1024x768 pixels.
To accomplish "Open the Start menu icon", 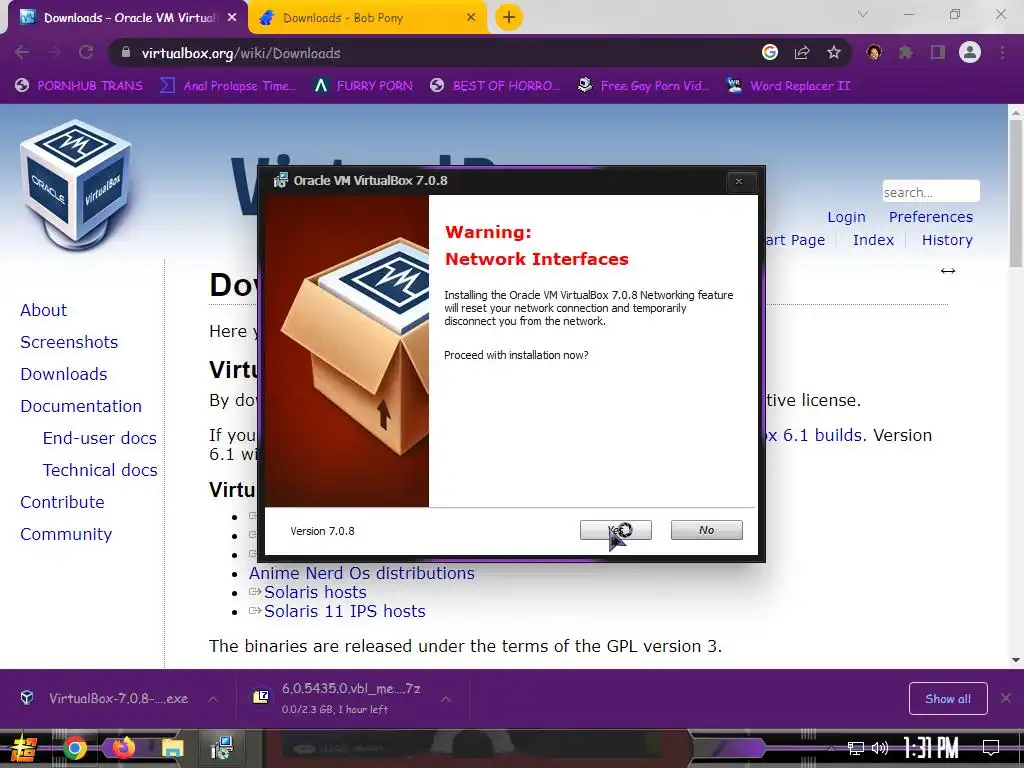I will [x=24, y=748].
